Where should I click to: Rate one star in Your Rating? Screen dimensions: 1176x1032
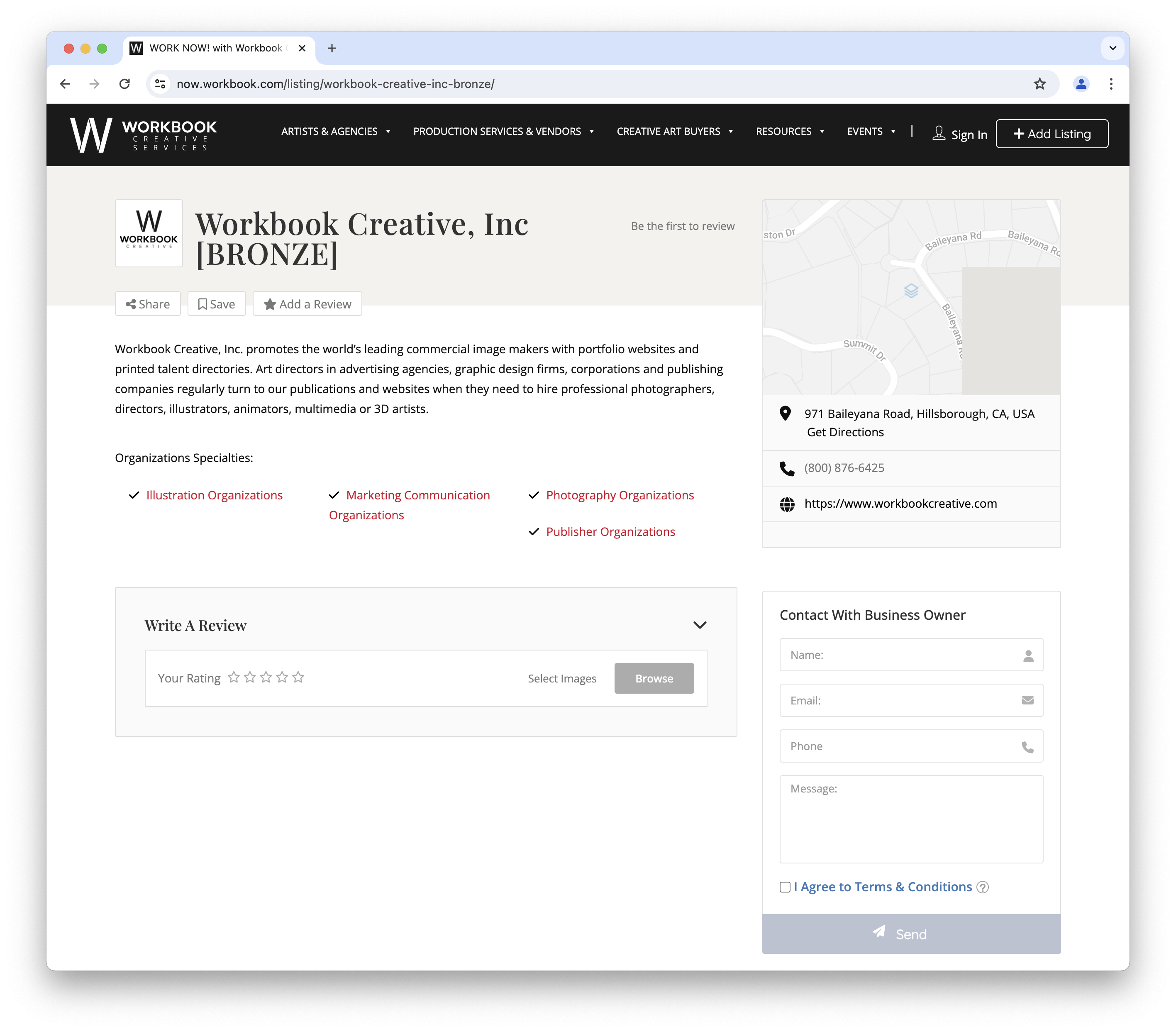(x=234, y=677)
